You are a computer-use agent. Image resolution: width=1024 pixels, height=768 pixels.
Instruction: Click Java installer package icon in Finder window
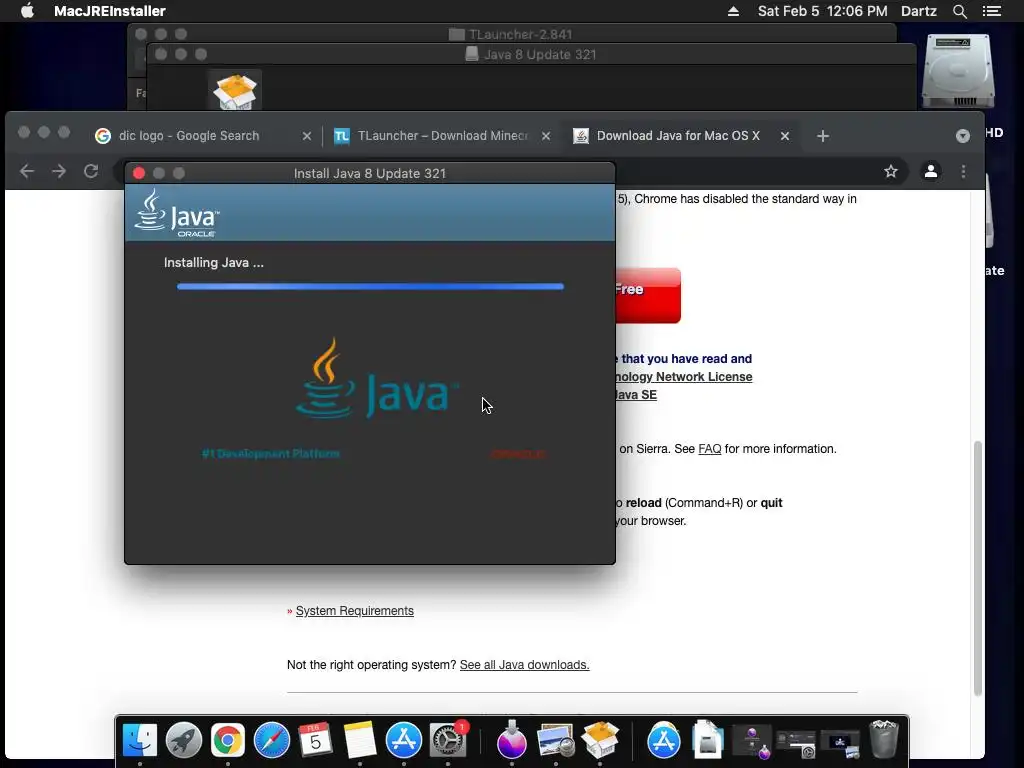click(x=234, y=91)
